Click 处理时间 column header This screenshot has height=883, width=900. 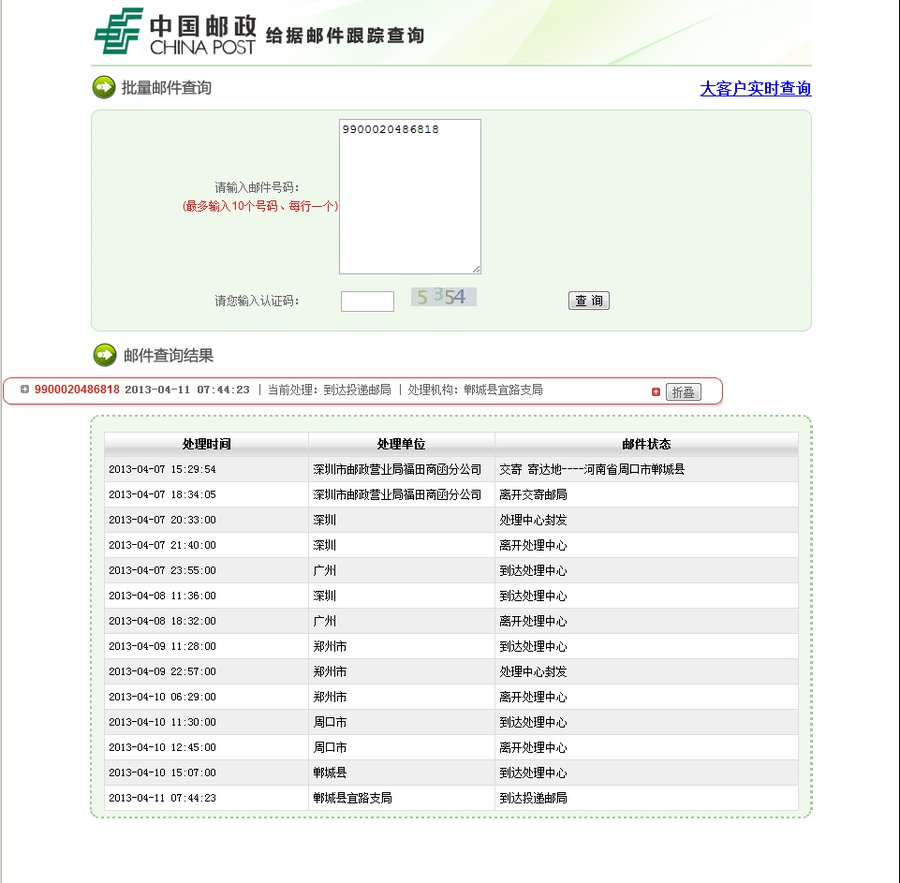click(x=207, y=444)
